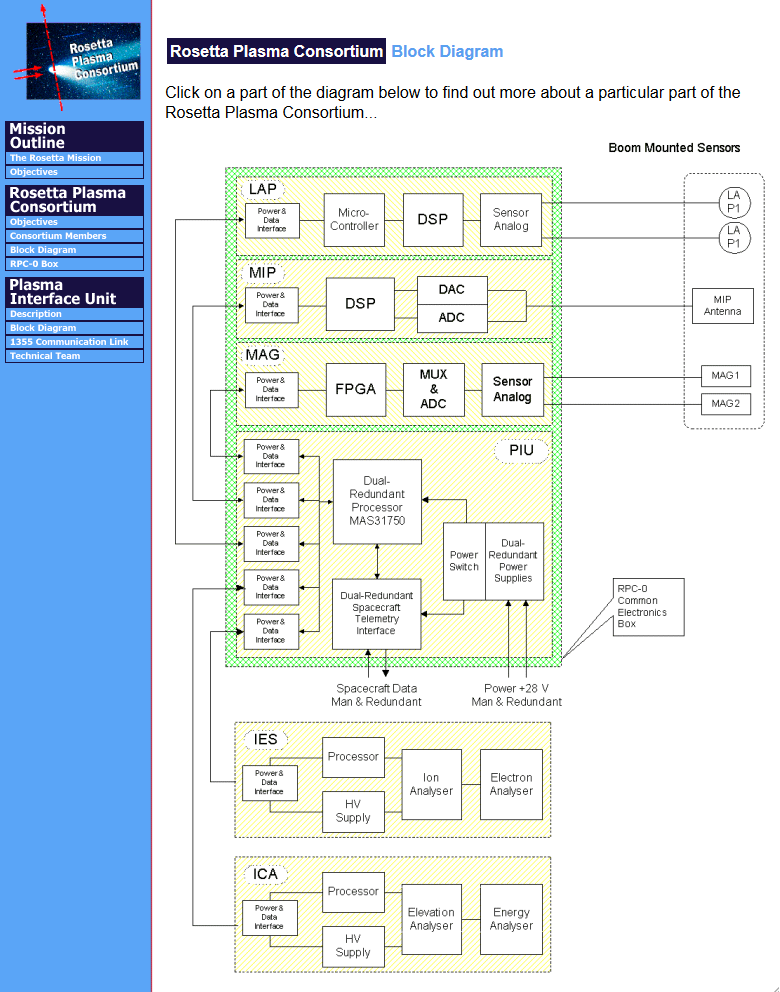Click the Boom Mounted Sensors heading
The height and width of the screenshot is (992, 780).
pyautogui.click(x=674, y=148)
